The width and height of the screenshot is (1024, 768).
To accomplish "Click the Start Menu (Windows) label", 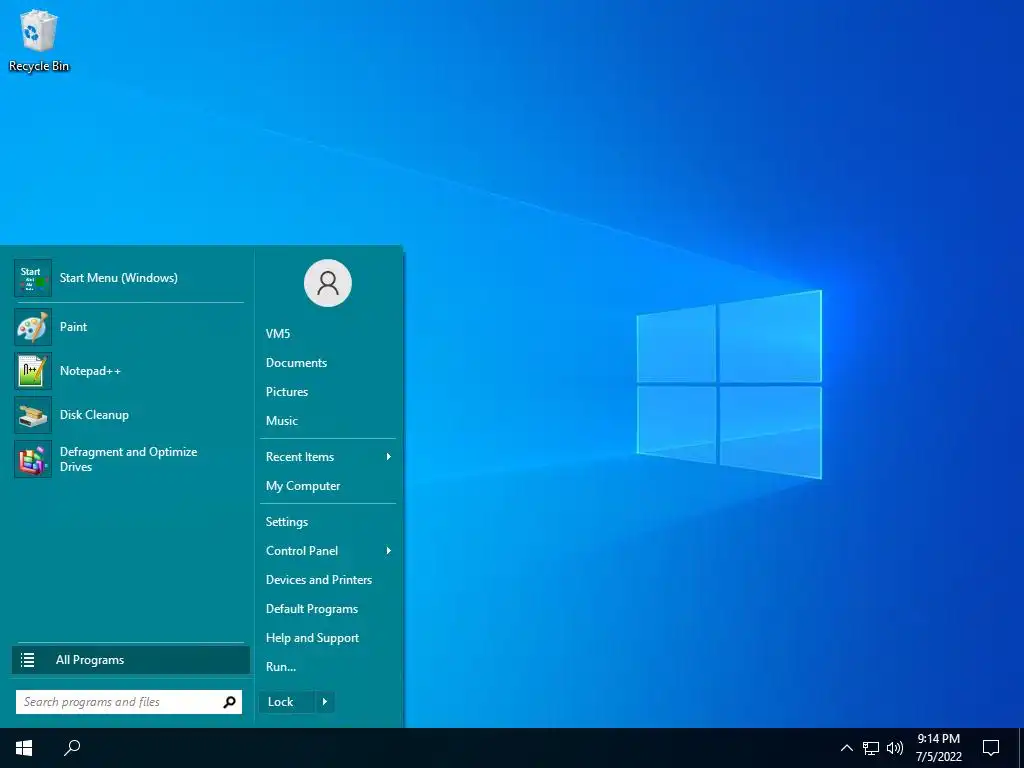I will coord(118,278).
